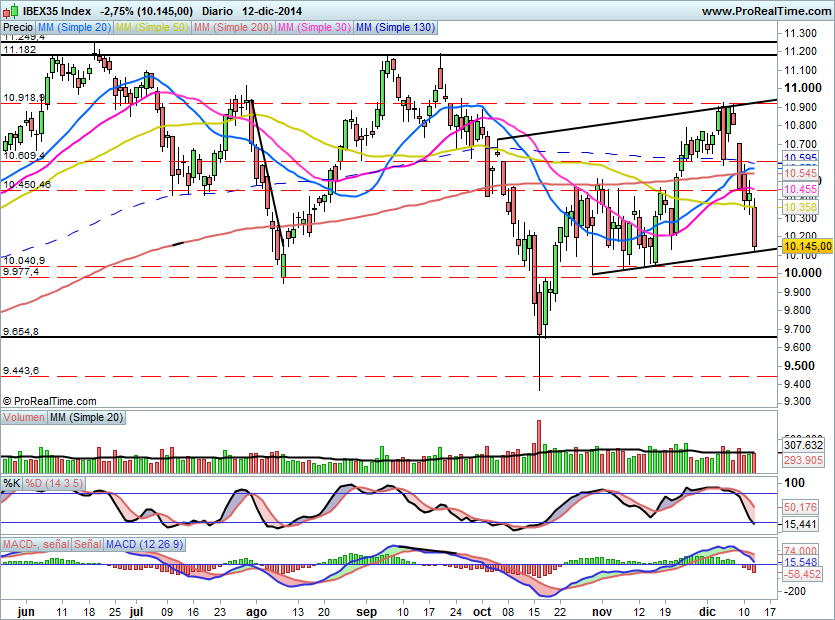
Task: Click the 9.977,4 level label
Action: (x=21, y=272)
